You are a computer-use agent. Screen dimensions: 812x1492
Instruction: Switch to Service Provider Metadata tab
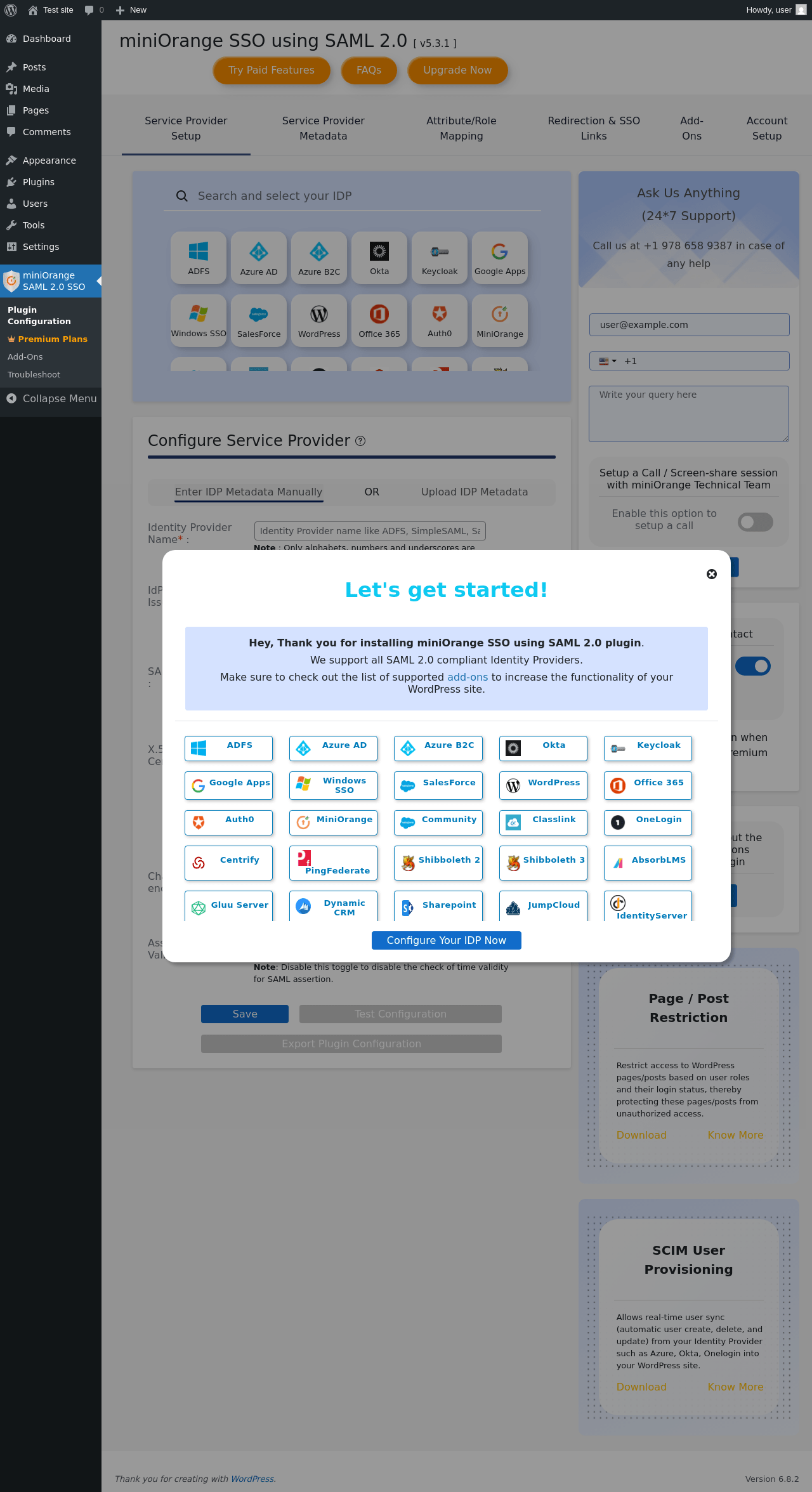(x=324, y=128)
